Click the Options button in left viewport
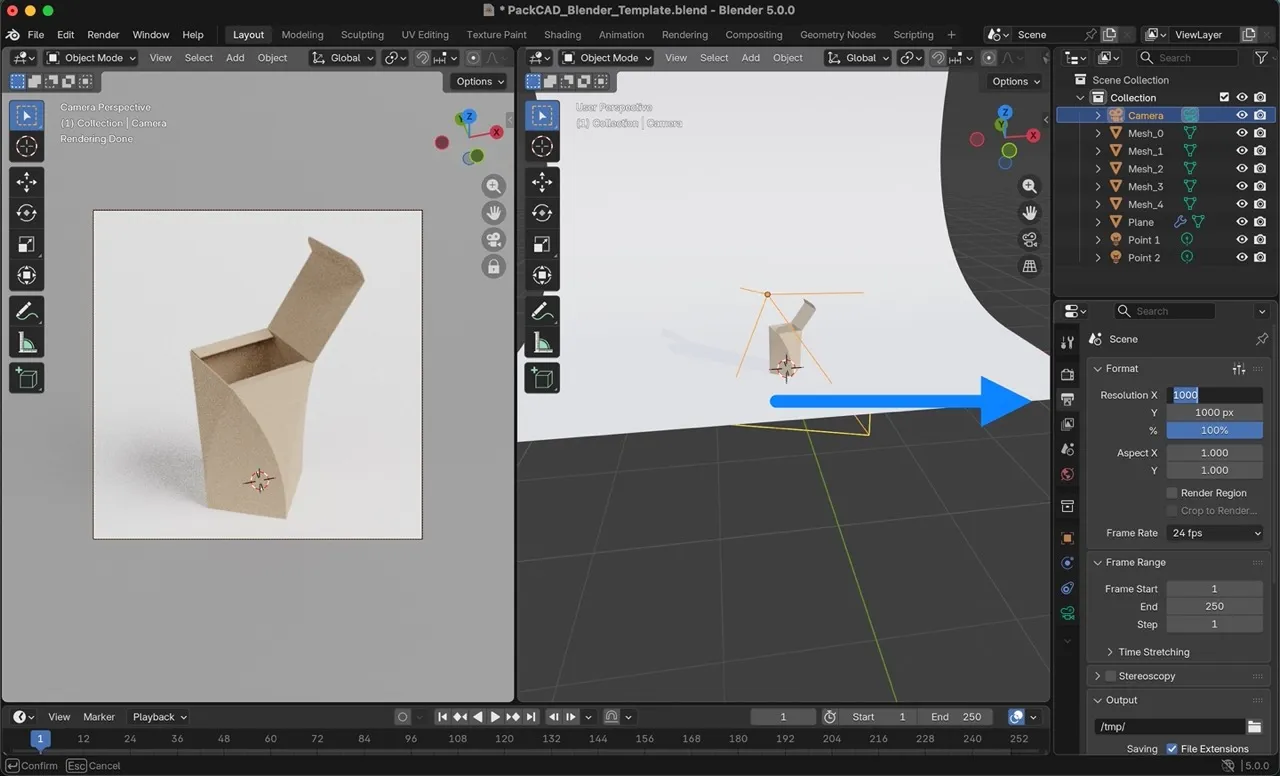The image size is (1280, 776). pos(479,82)
